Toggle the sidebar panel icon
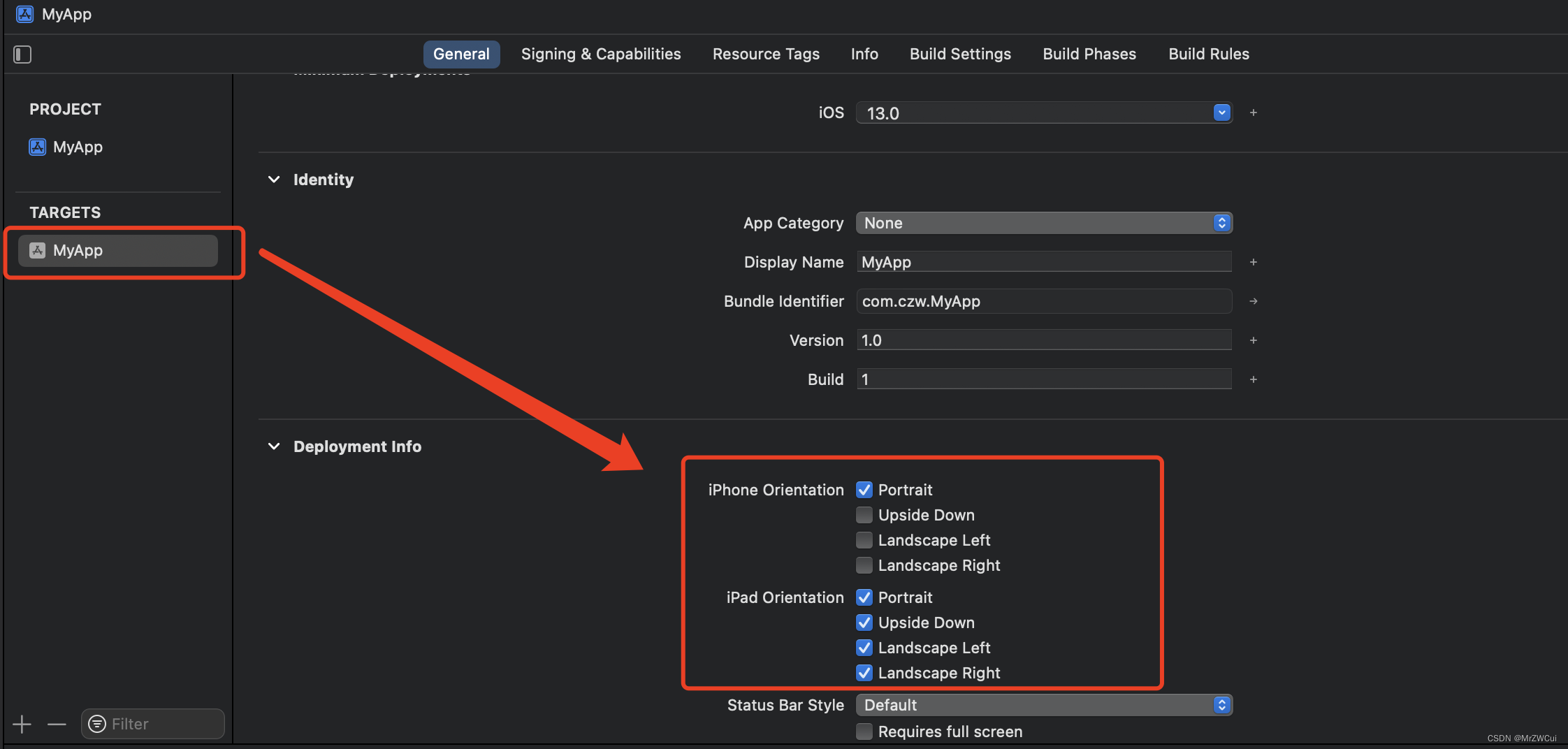The height and width of the screenshot is (749, 1568). tap(22, 54)
